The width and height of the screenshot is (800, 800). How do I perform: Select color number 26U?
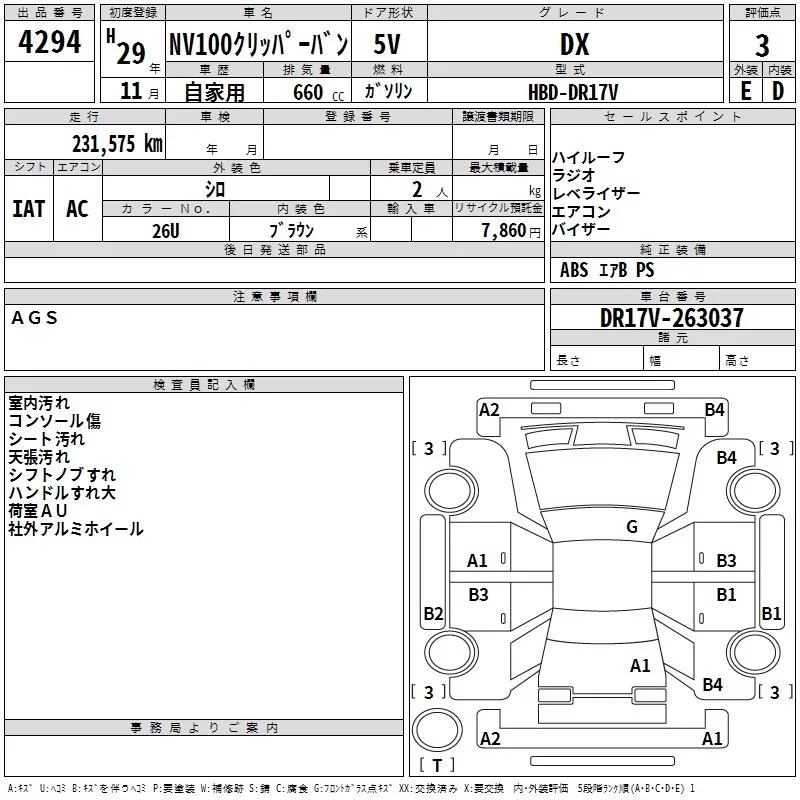tap(166, 231)
